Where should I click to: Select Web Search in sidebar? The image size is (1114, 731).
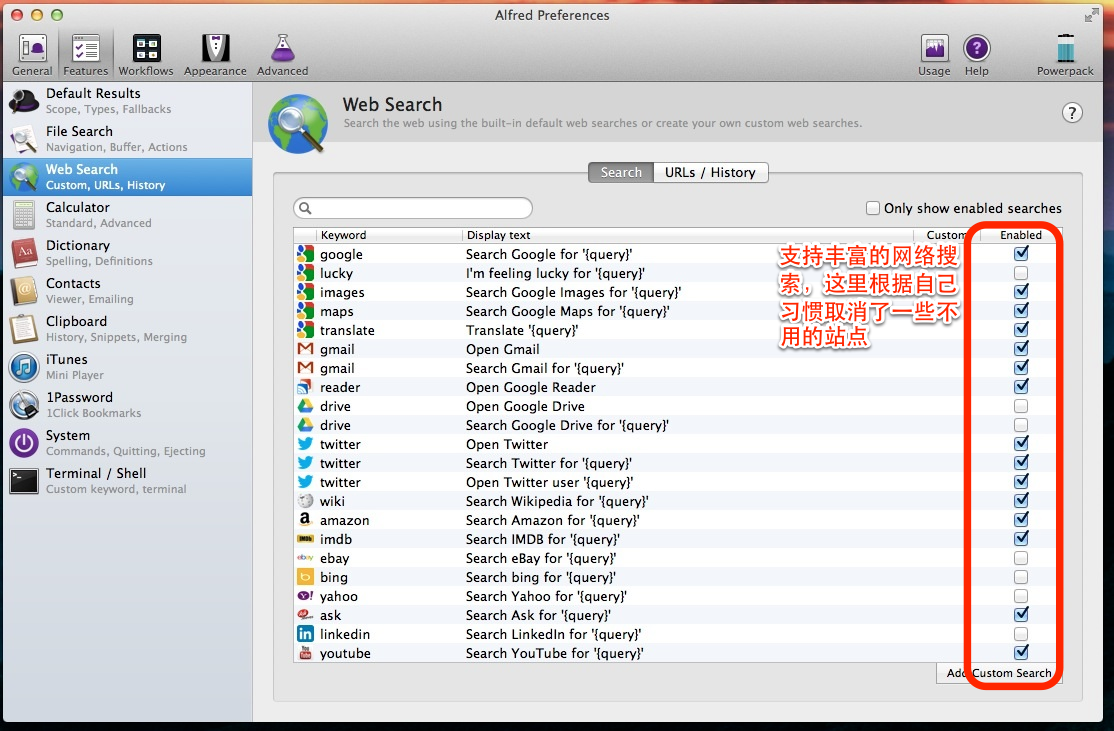127,177
